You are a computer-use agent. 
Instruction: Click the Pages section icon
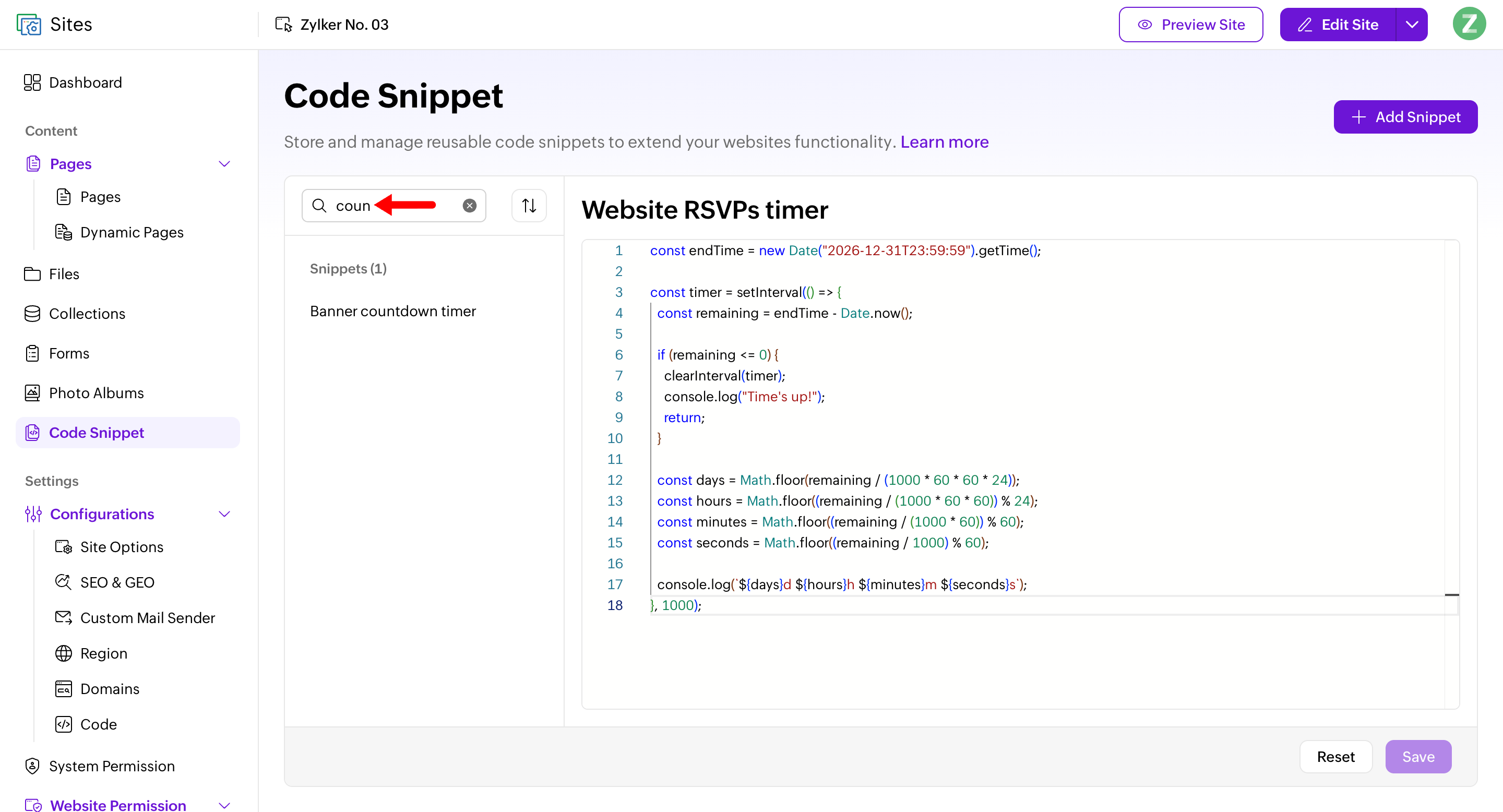33,164
